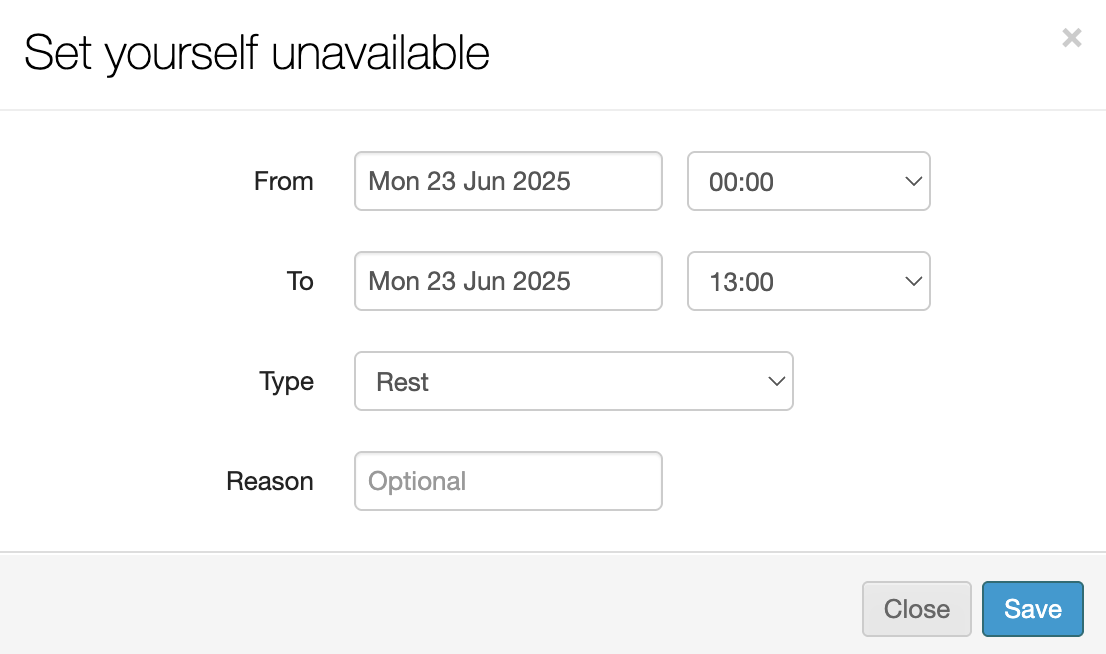Open the To time dropdown showing 13:00

point(808,281)
